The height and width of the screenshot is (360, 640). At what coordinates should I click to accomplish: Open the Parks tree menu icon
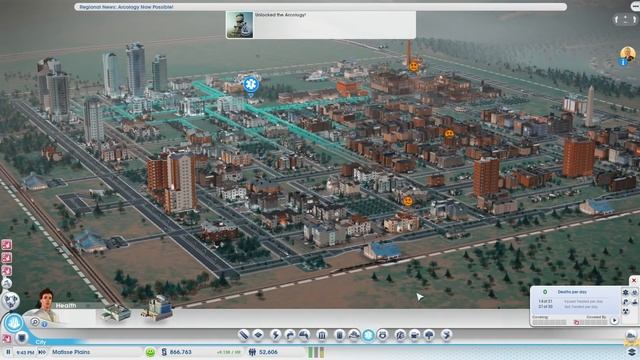pos(429,335)
